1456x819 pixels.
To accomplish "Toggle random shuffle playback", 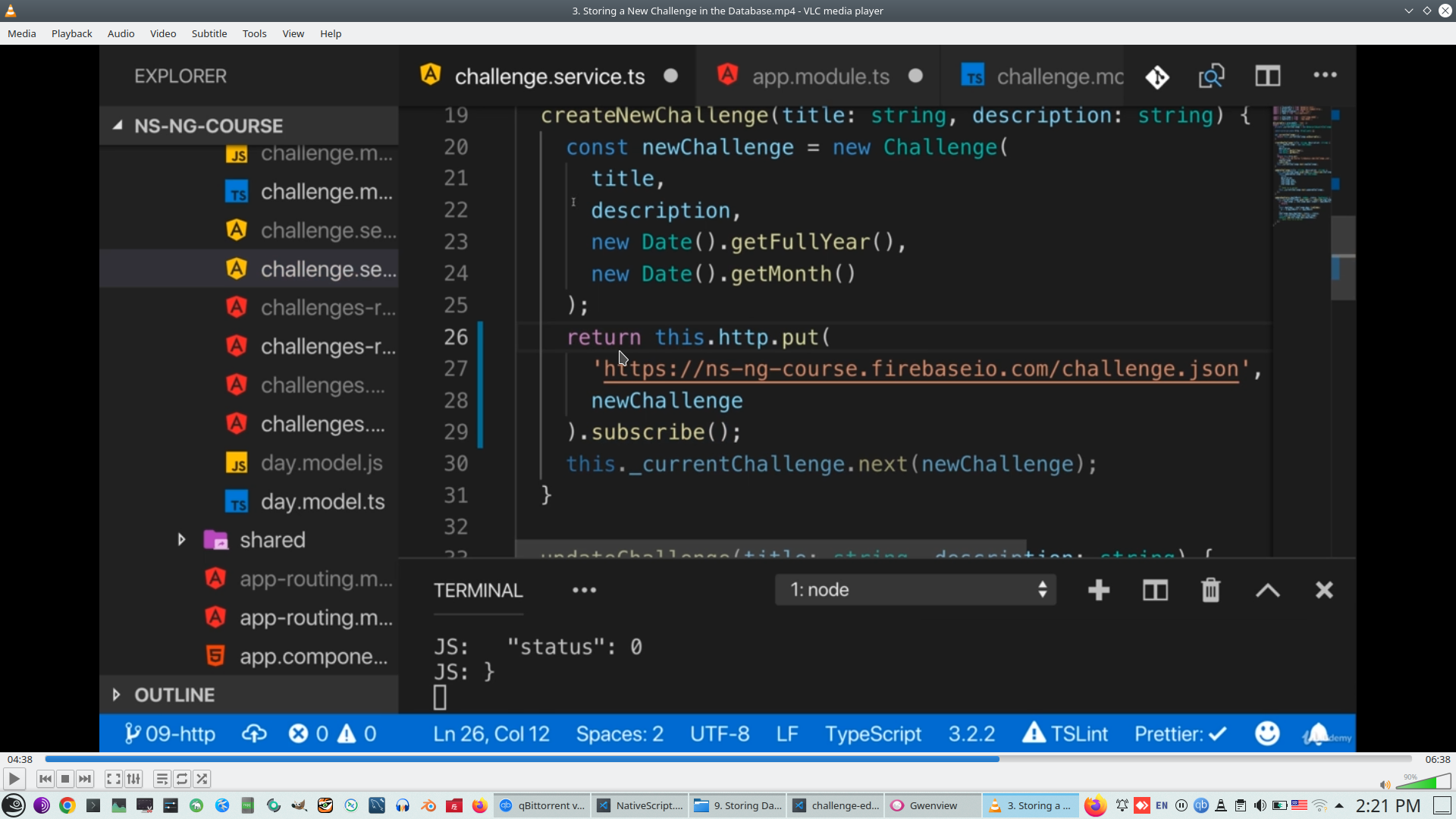I will pos(202,779).
